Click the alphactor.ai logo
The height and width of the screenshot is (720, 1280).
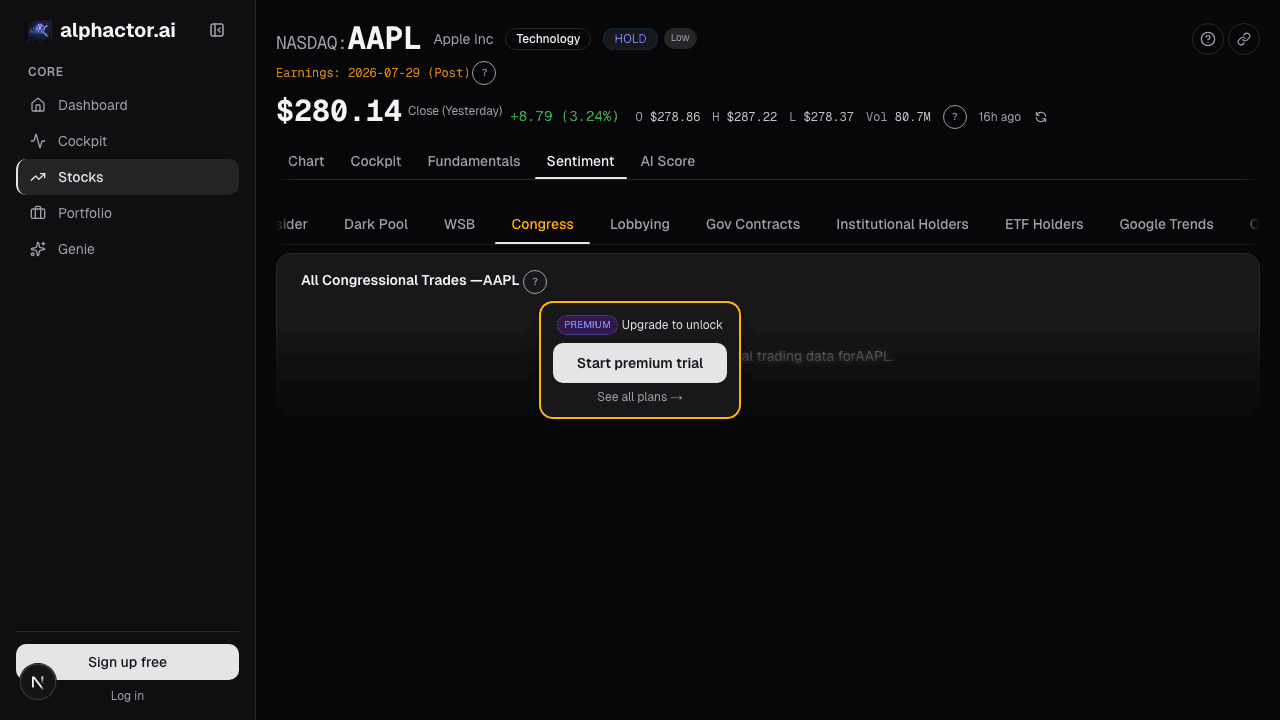coord(101,30)
